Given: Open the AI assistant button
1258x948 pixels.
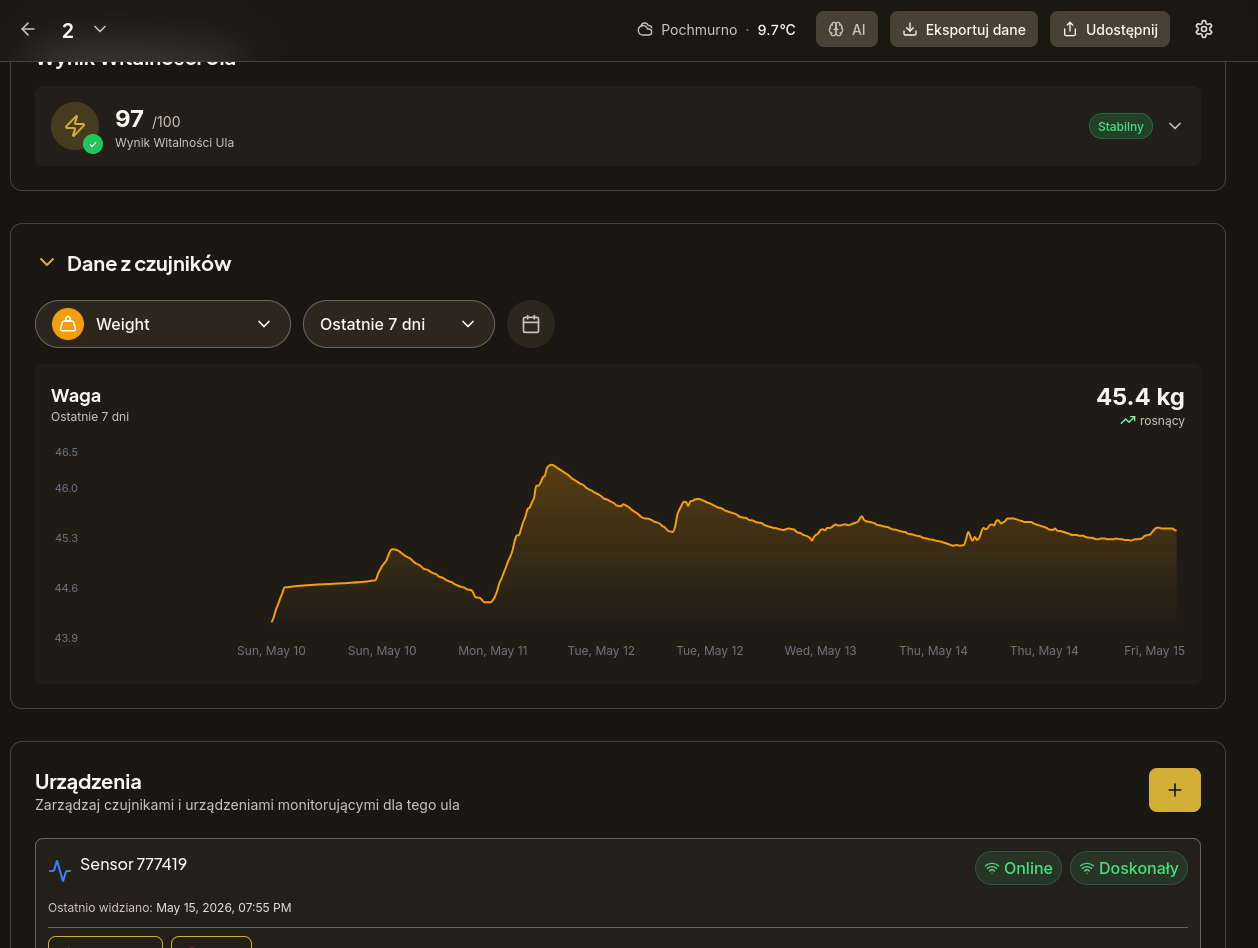Looking at the screenshot, I should [847, 29].
